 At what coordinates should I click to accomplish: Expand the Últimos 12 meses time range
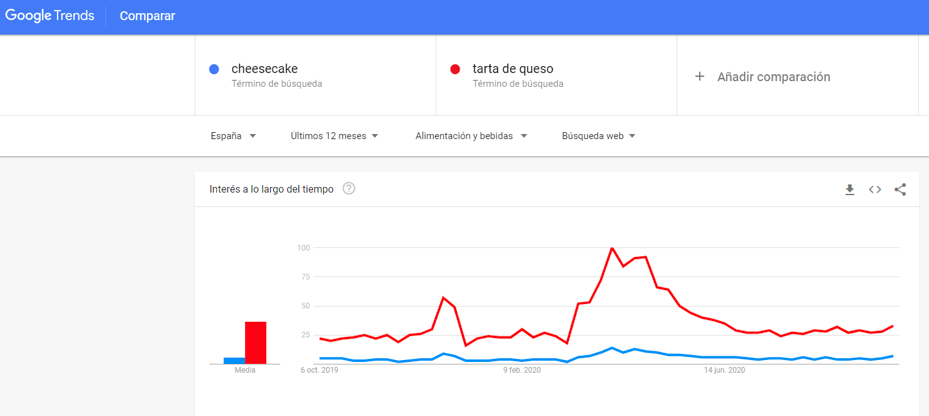click(x=334, y=136)
